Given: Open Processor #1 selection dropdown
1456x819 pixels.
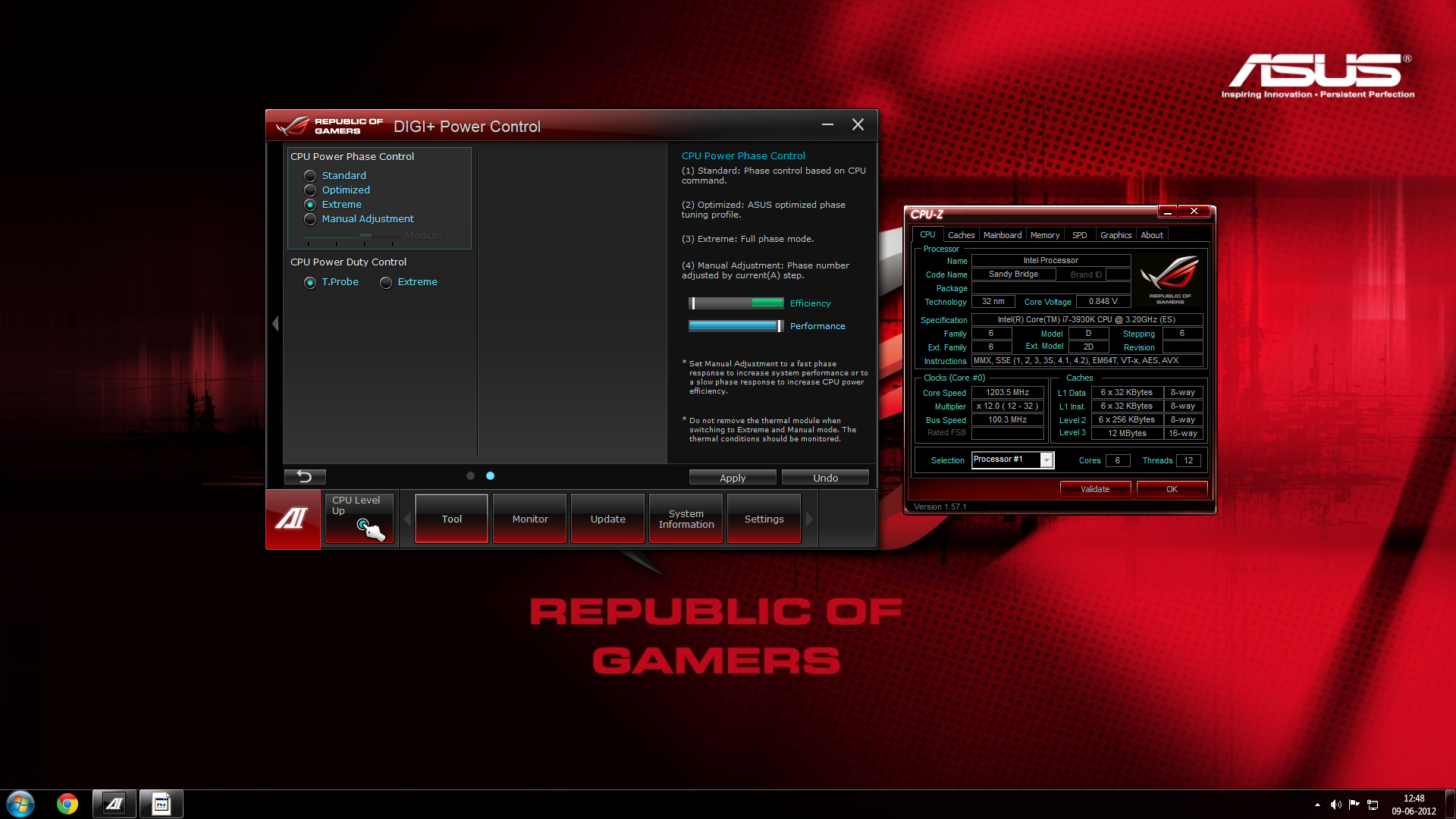Looking at the screenshot, I should click(1012, 460).
